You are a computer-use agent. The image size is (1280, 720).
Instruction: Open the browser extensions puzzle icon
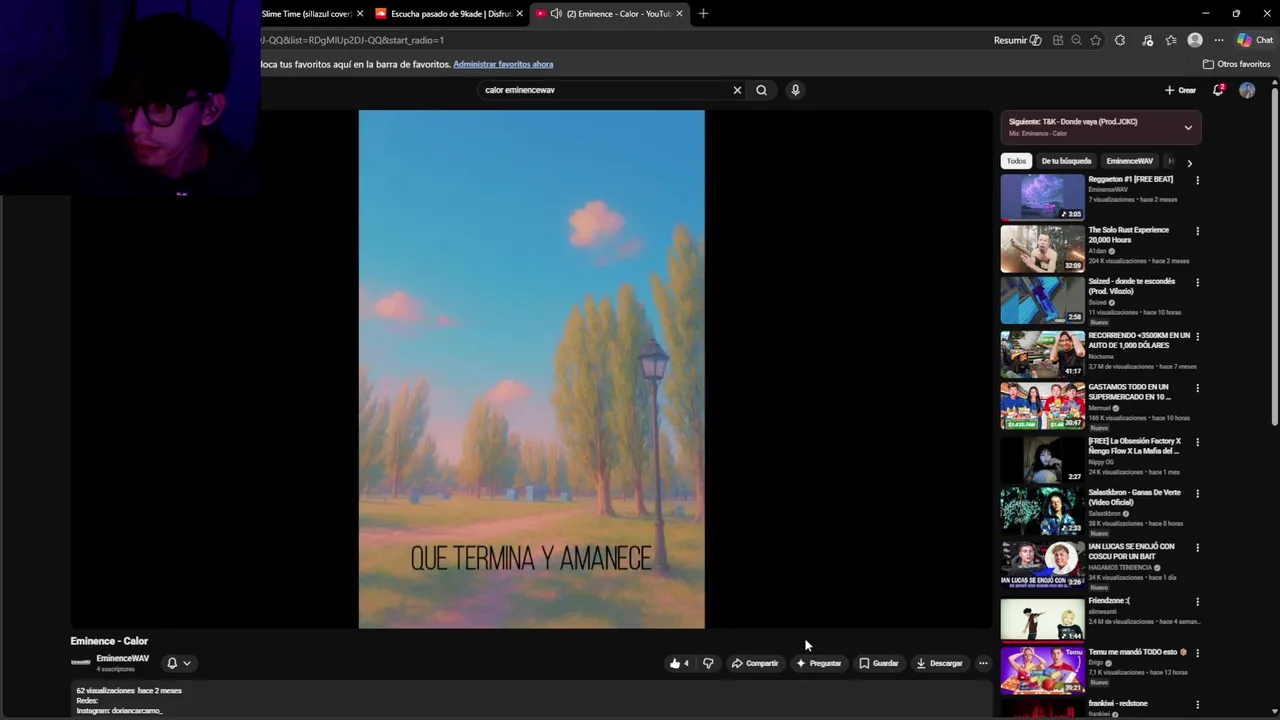tap(1120, 40)
